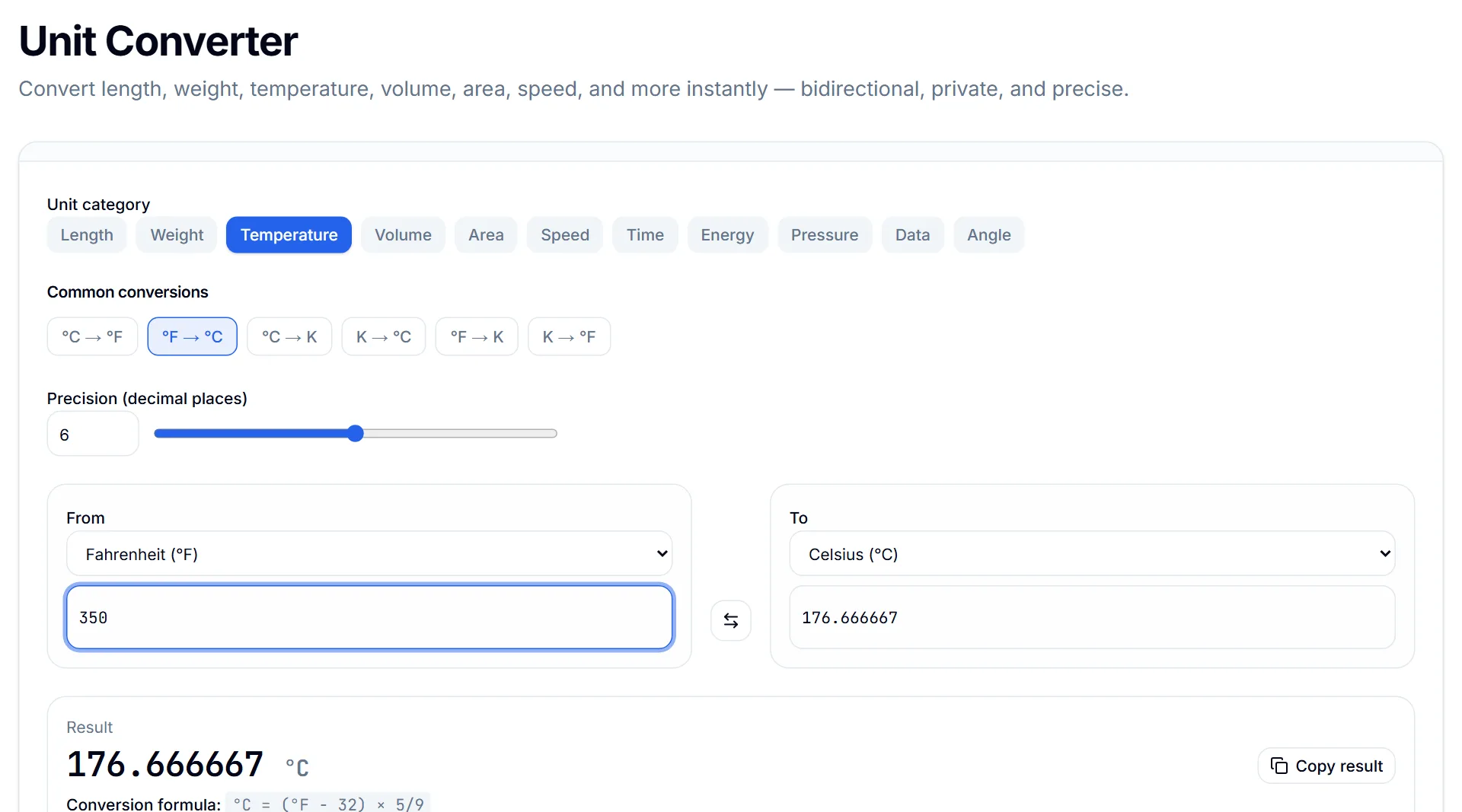Choose the K → °C conversion preset
Image resolution: width=1462 pixels, height=812 pixels.
coord(384,336)
